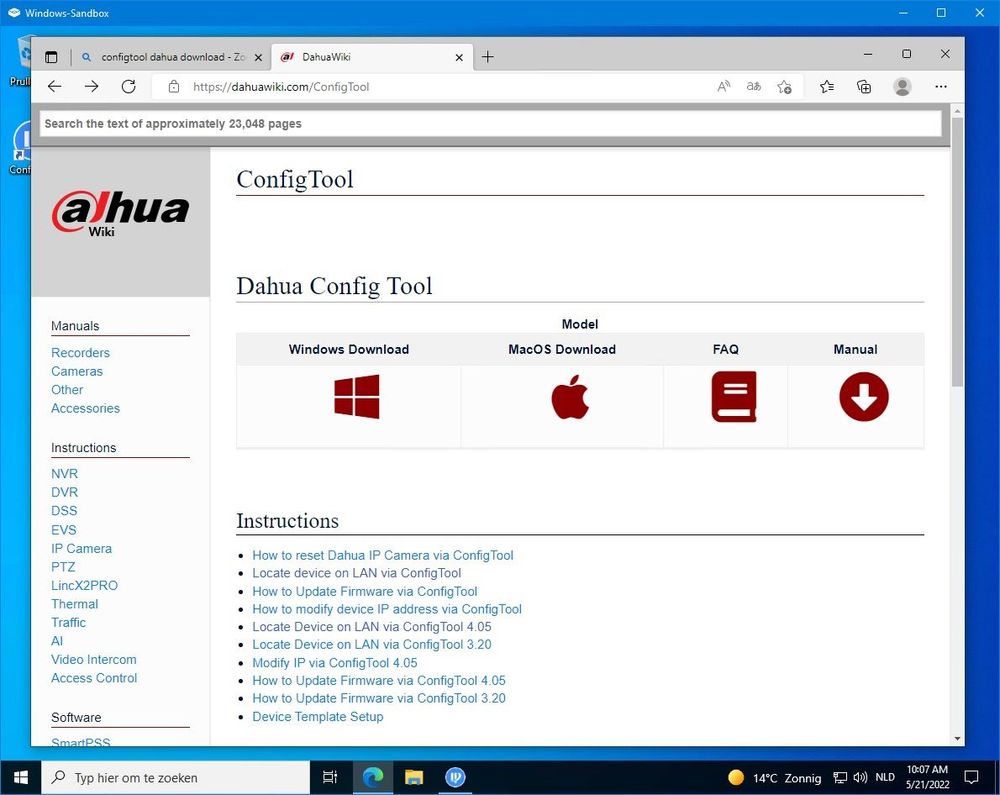This screenshot has width=1000, height=795.
Task: Open the LincX2PRO link
Action: [84, 585]
